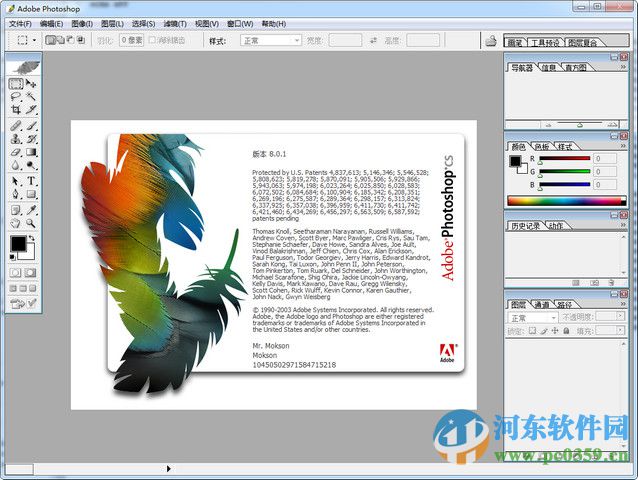Select the Slice tool
The width and height of the screenshot is (638, 480).
31,109
